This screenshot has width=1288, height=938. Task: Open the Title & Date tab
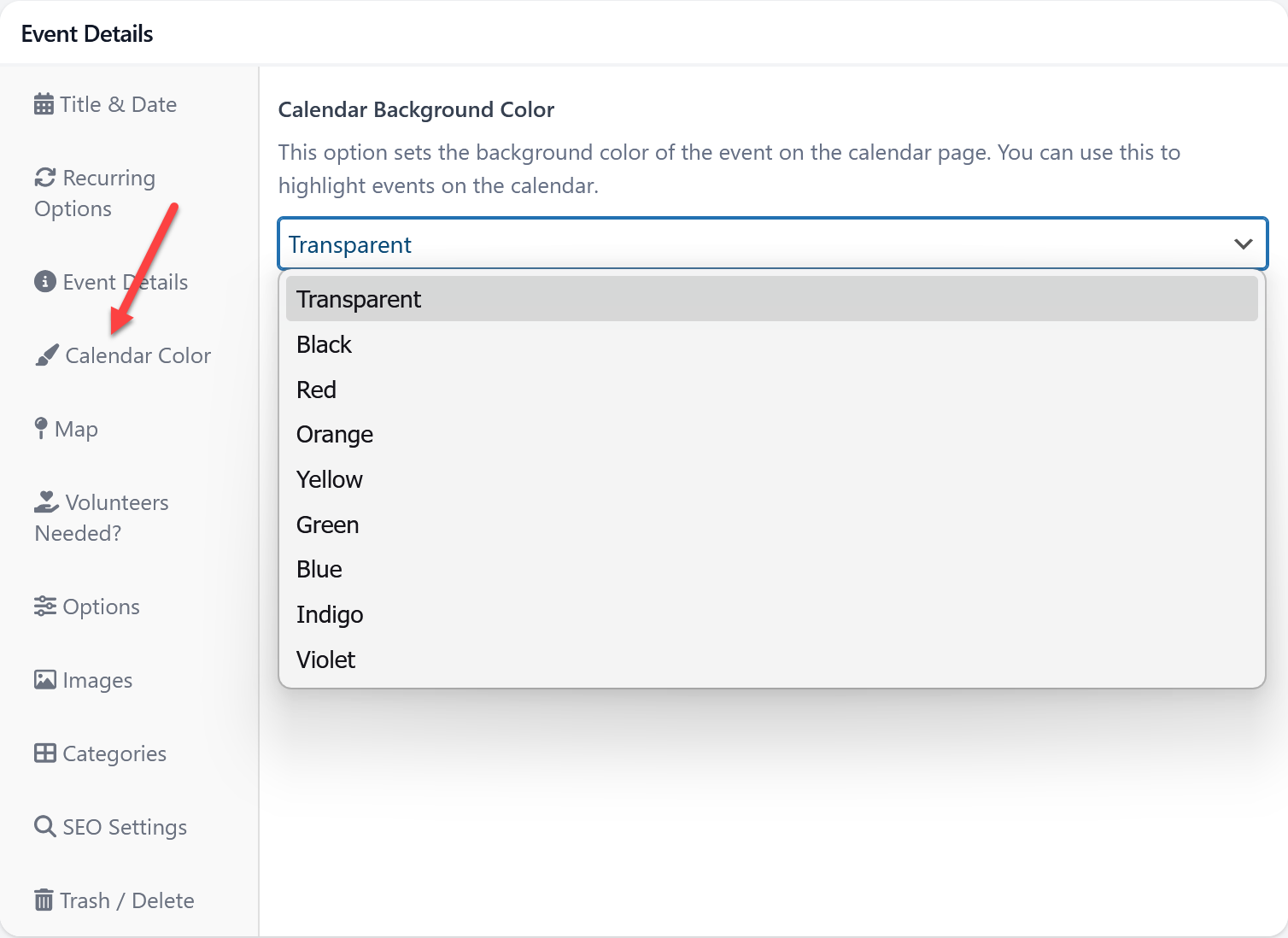[x=118, y=105]
